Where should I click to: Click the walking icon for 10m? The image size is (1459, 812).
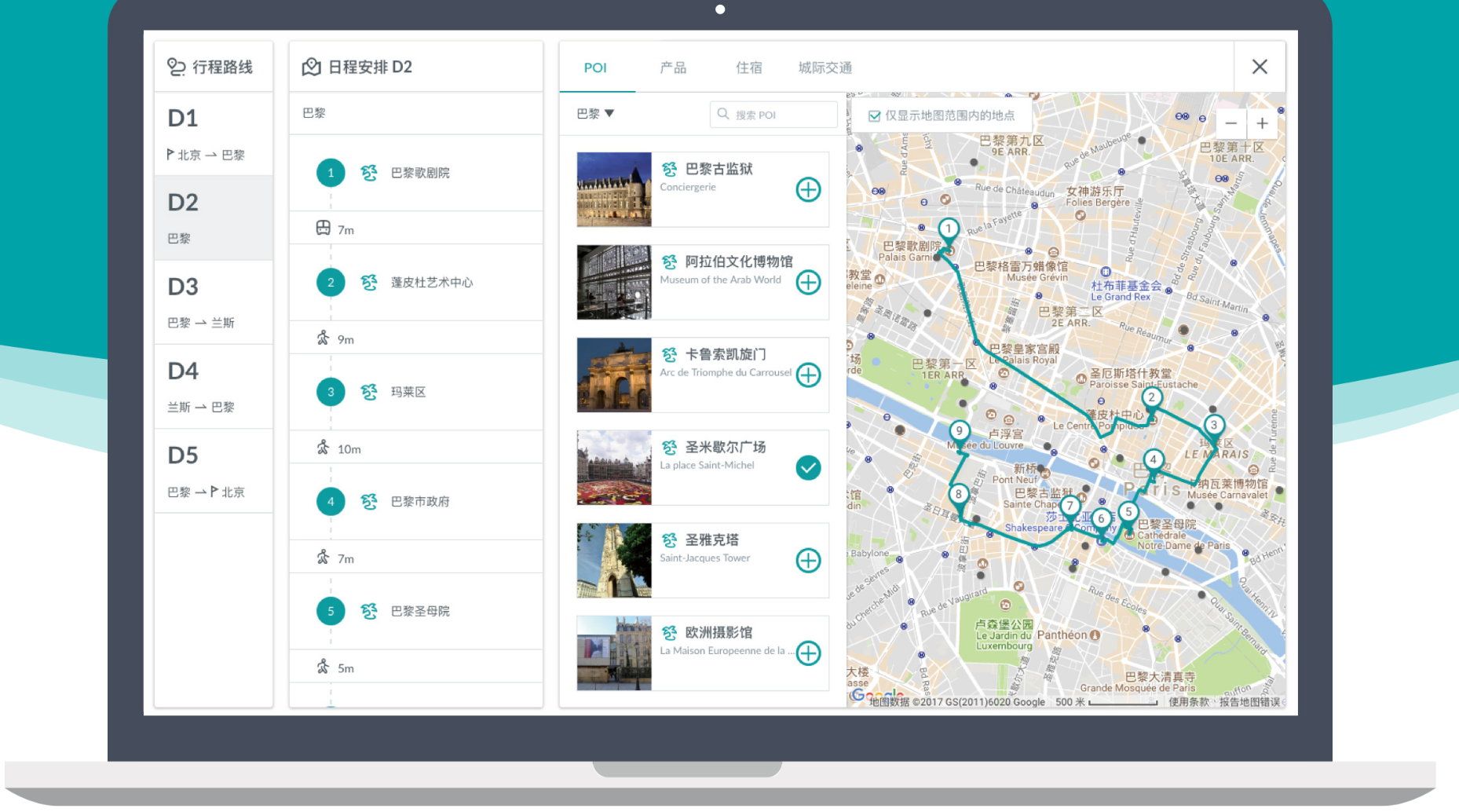(x=323, y=448)
